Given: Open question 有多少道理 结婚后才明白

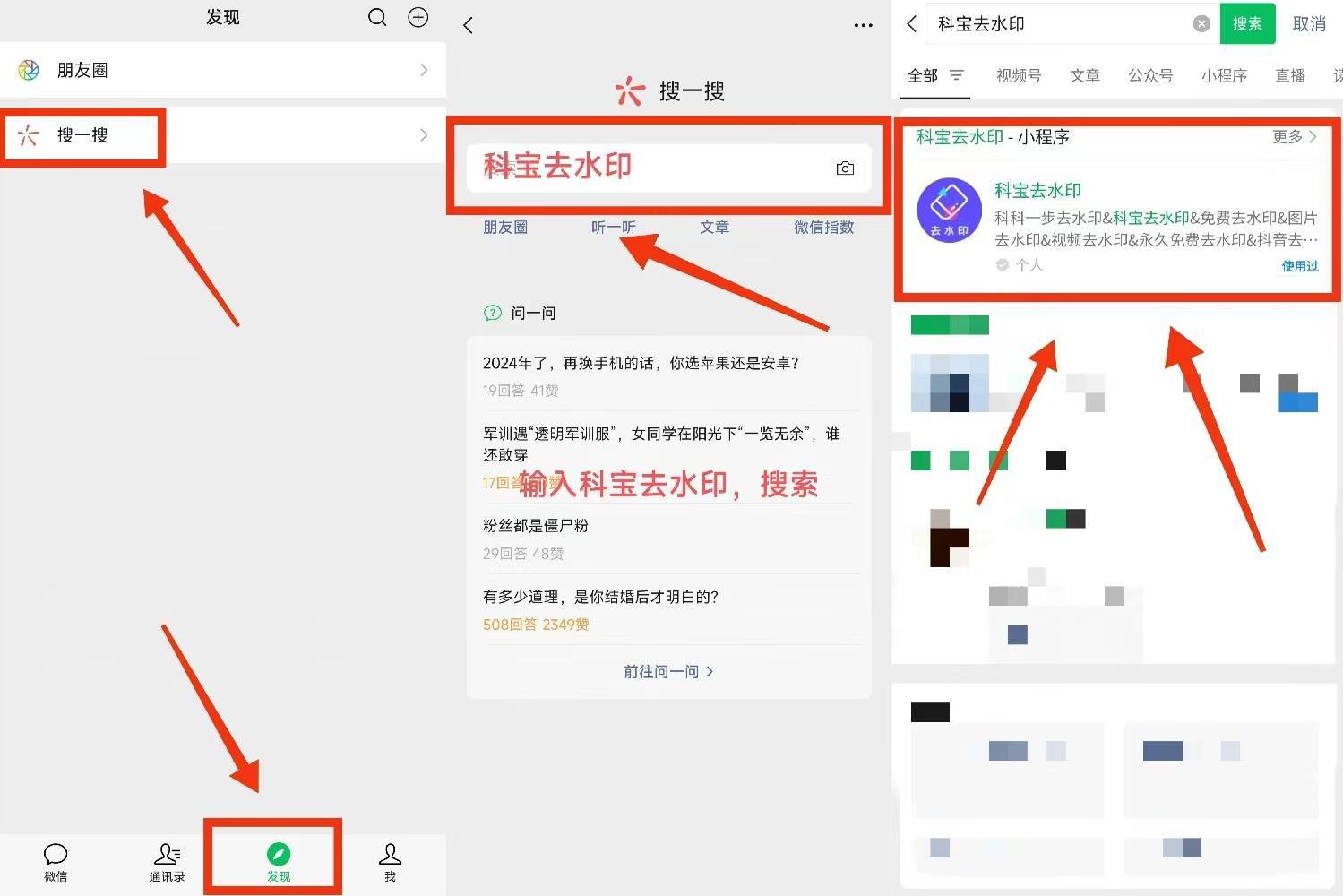Looking at the screenshot, I should (600, 597).
